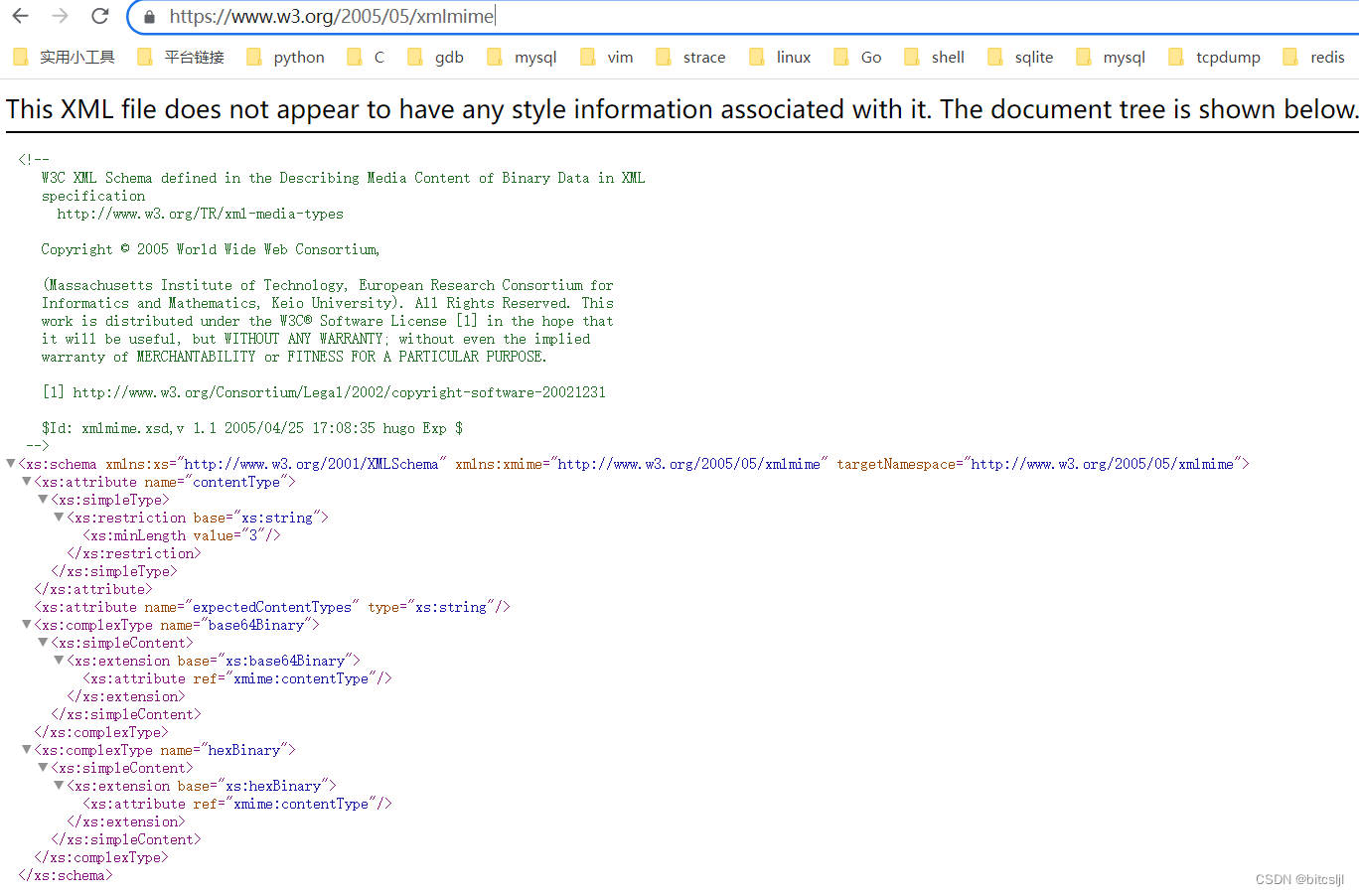The image size is (1359, 896).
Task: Open the sqlite bookmark folder
Action: (x=1021, y=57)
